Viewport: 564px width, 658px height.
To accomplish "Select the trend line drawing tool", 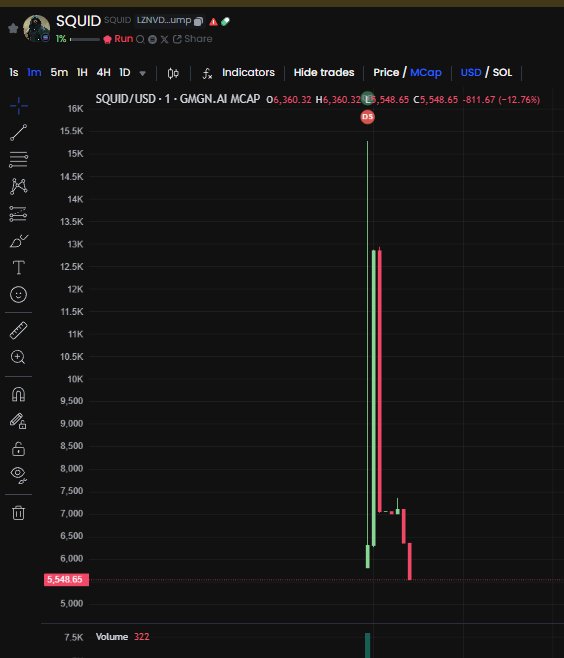I will tap(18, 133).
